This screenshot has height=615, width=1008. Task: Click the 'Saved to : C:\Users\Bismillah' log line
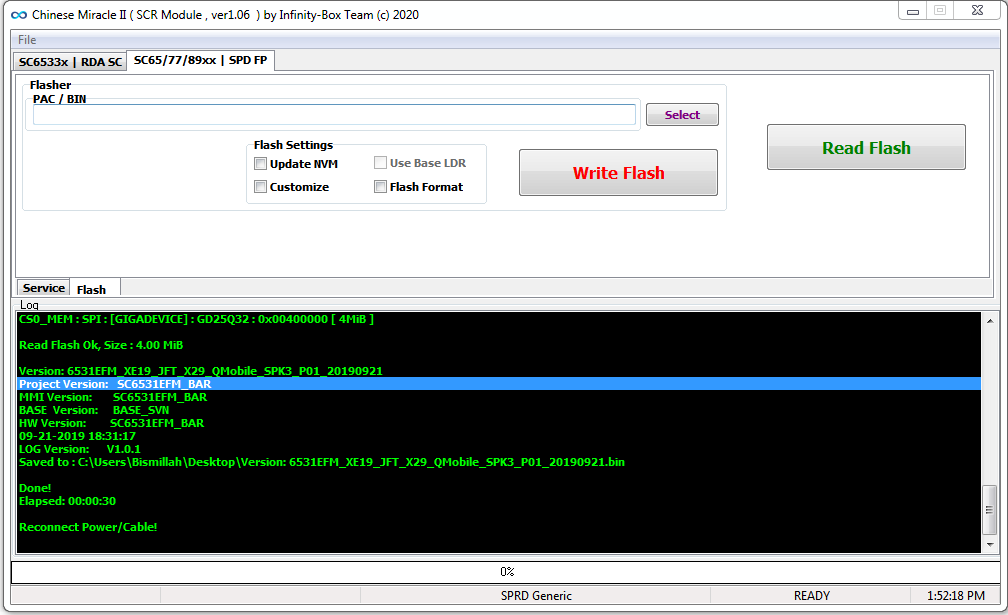coord(321,462)
